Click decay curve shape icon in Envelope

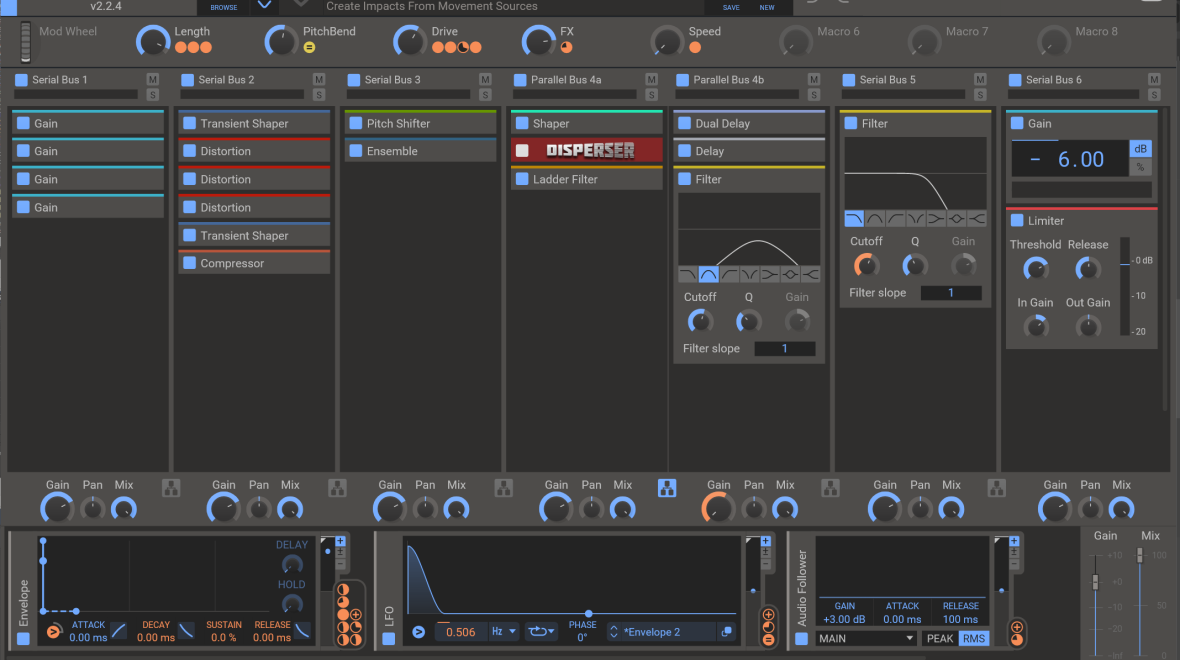[x=186, y=631]
